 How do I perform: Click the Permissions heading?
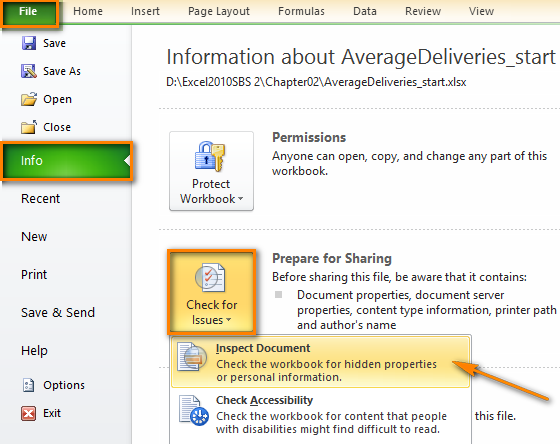coord(309,138)
